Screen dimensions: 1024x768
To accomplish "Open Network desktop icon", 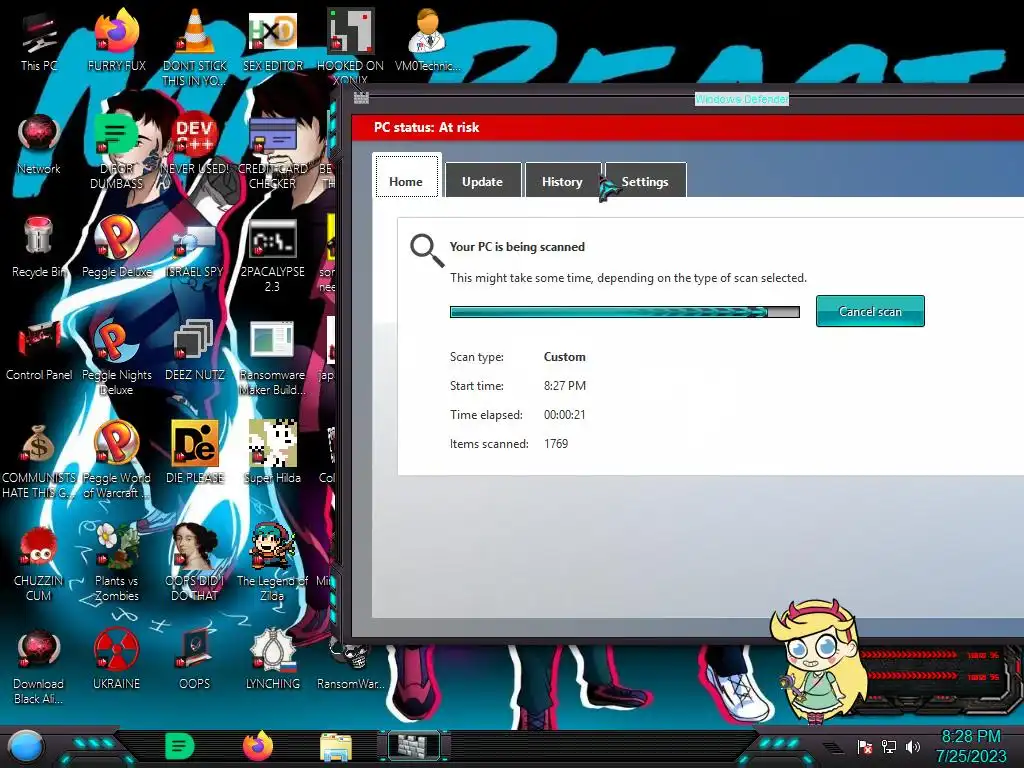I will tap(39, 144).
